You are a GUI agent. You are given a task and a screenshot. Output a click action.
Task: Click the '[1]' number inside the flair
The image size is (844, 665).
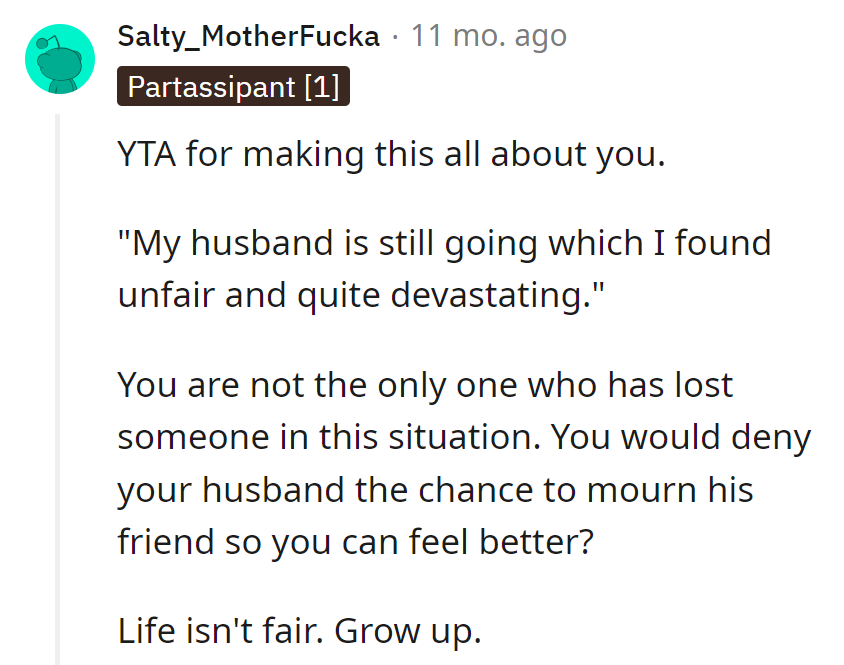[x=321, y=87]
